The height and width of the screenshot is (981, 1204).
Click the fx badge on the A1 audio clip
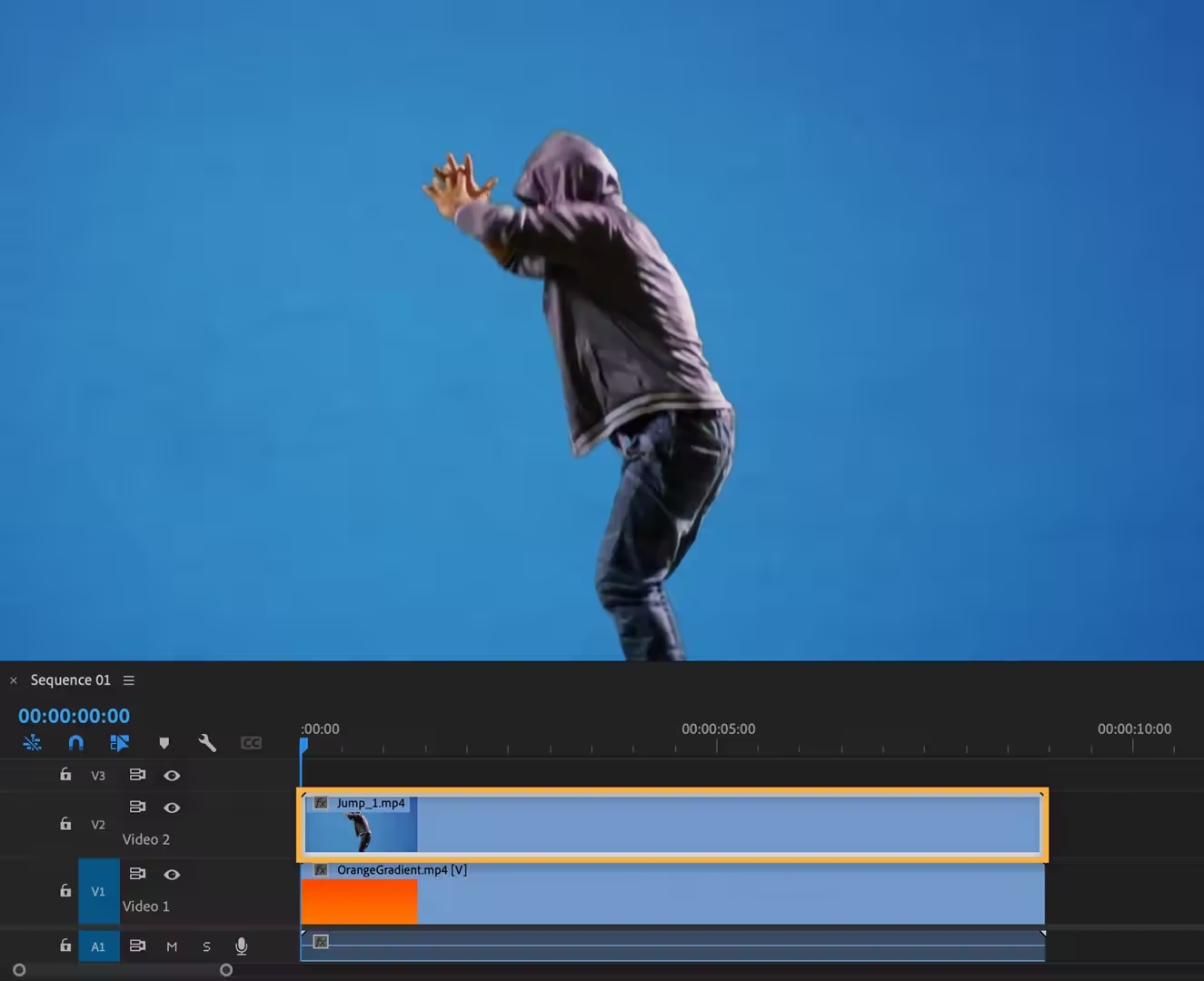click(x=321, y=942)
